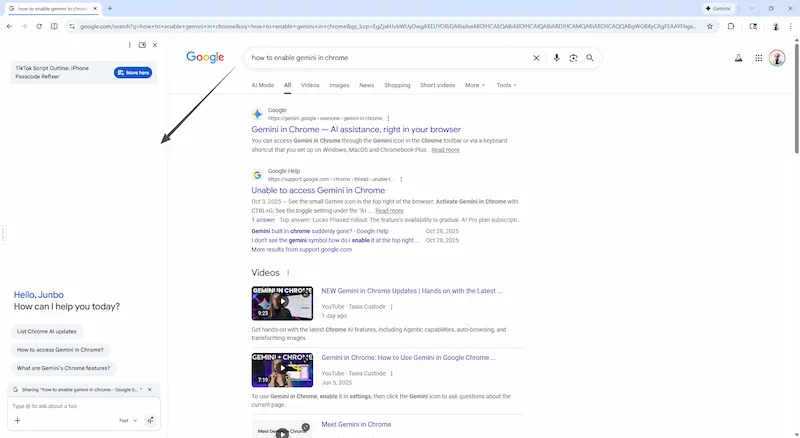The image size is (800, 438).
Task: Focus the Gemini prompt input field
Action: pyautogui.click(x=84, y=406)
